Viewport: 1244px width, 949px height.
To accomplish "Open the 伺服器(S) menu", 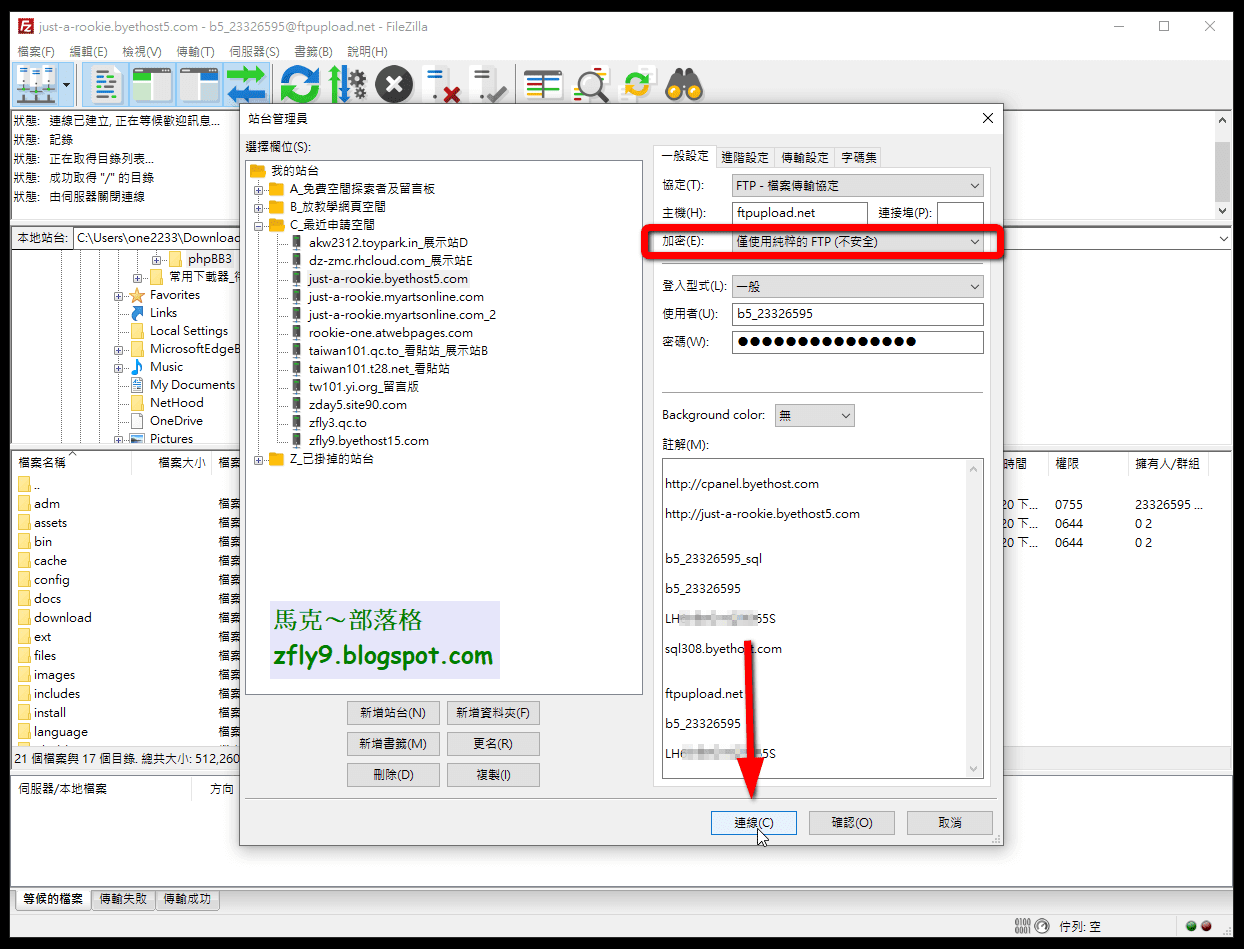I will point(254,51).
